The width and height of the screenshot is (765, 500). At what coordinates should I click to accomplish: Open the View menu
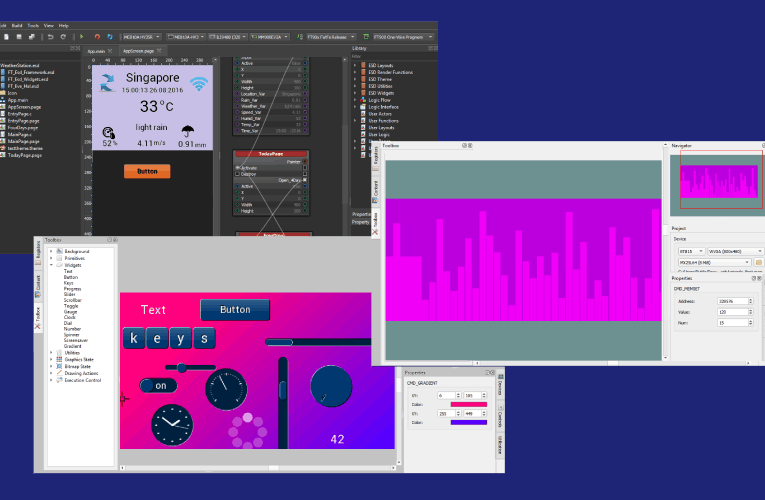pyautogui.click(x=49, y=25)
